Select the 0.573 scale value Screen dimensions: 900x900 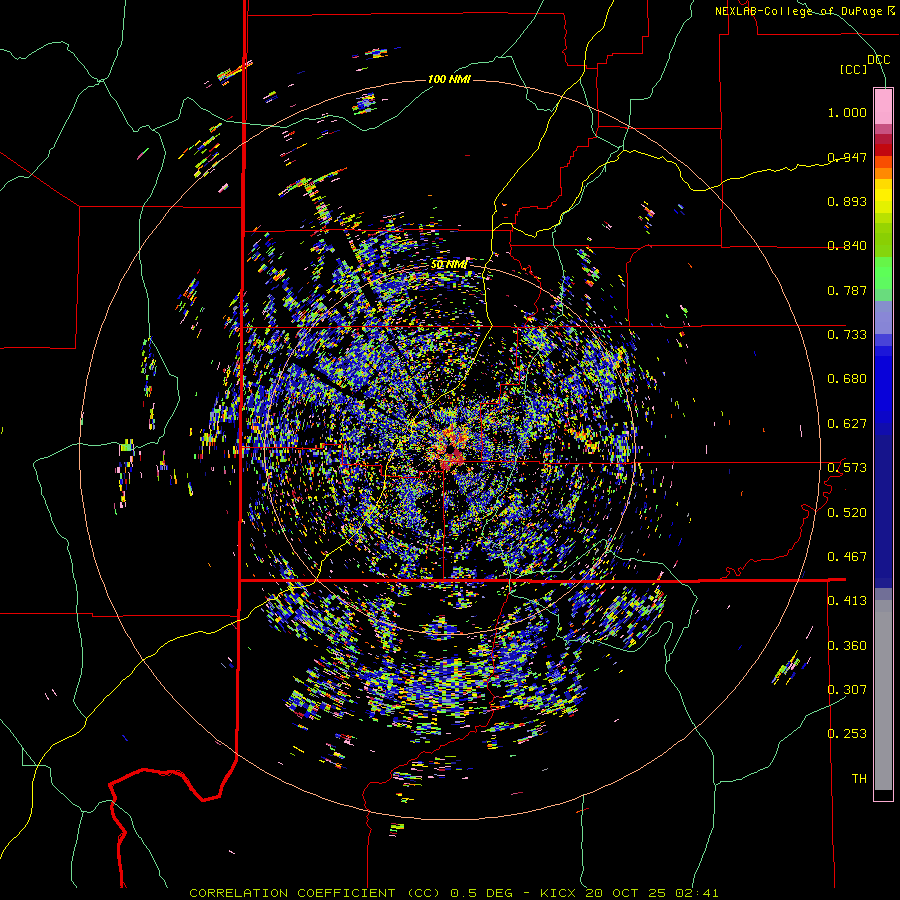(847, 468)
